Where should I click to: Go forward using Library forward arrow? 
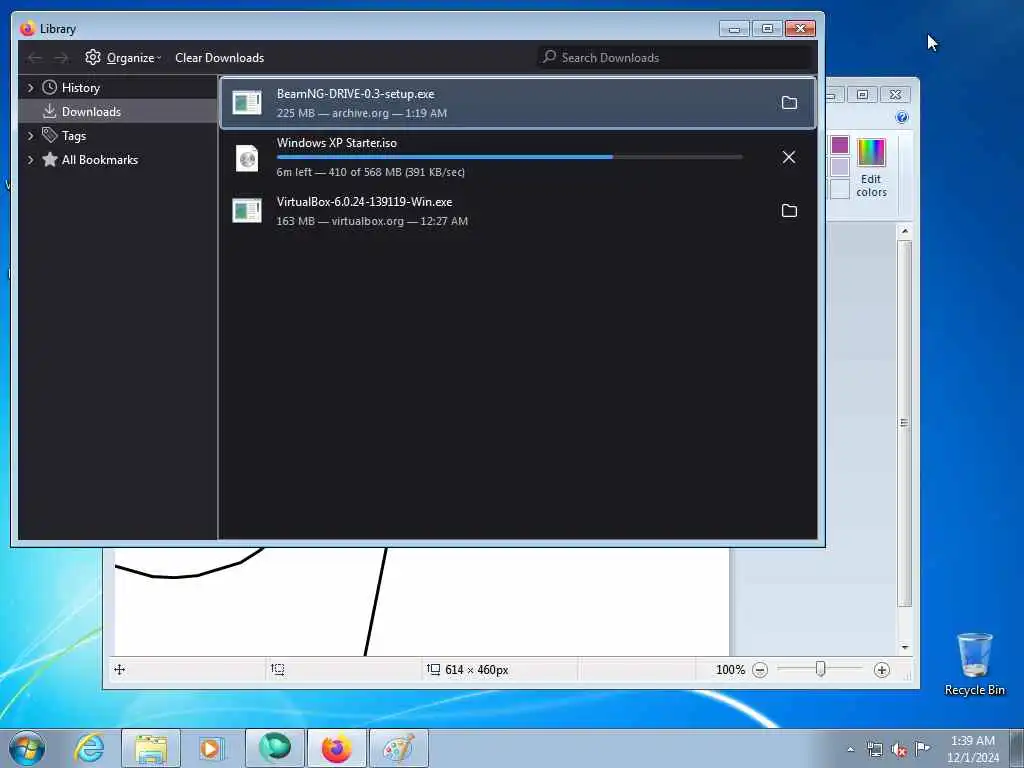[61, 58]
